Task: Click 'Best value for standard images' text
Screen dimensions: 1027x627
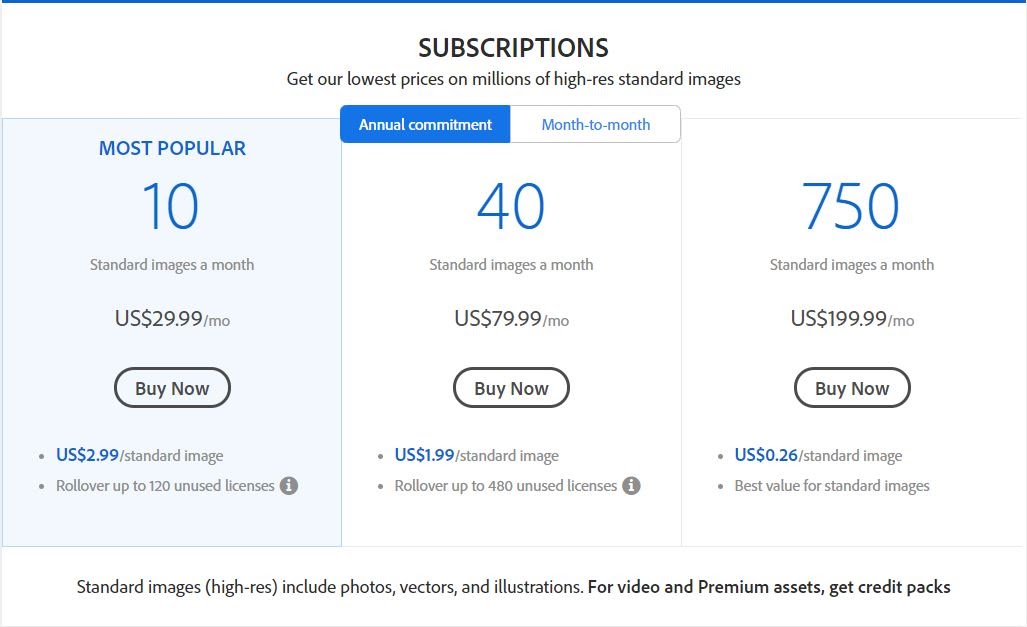Action: click(x=832, y=486)
